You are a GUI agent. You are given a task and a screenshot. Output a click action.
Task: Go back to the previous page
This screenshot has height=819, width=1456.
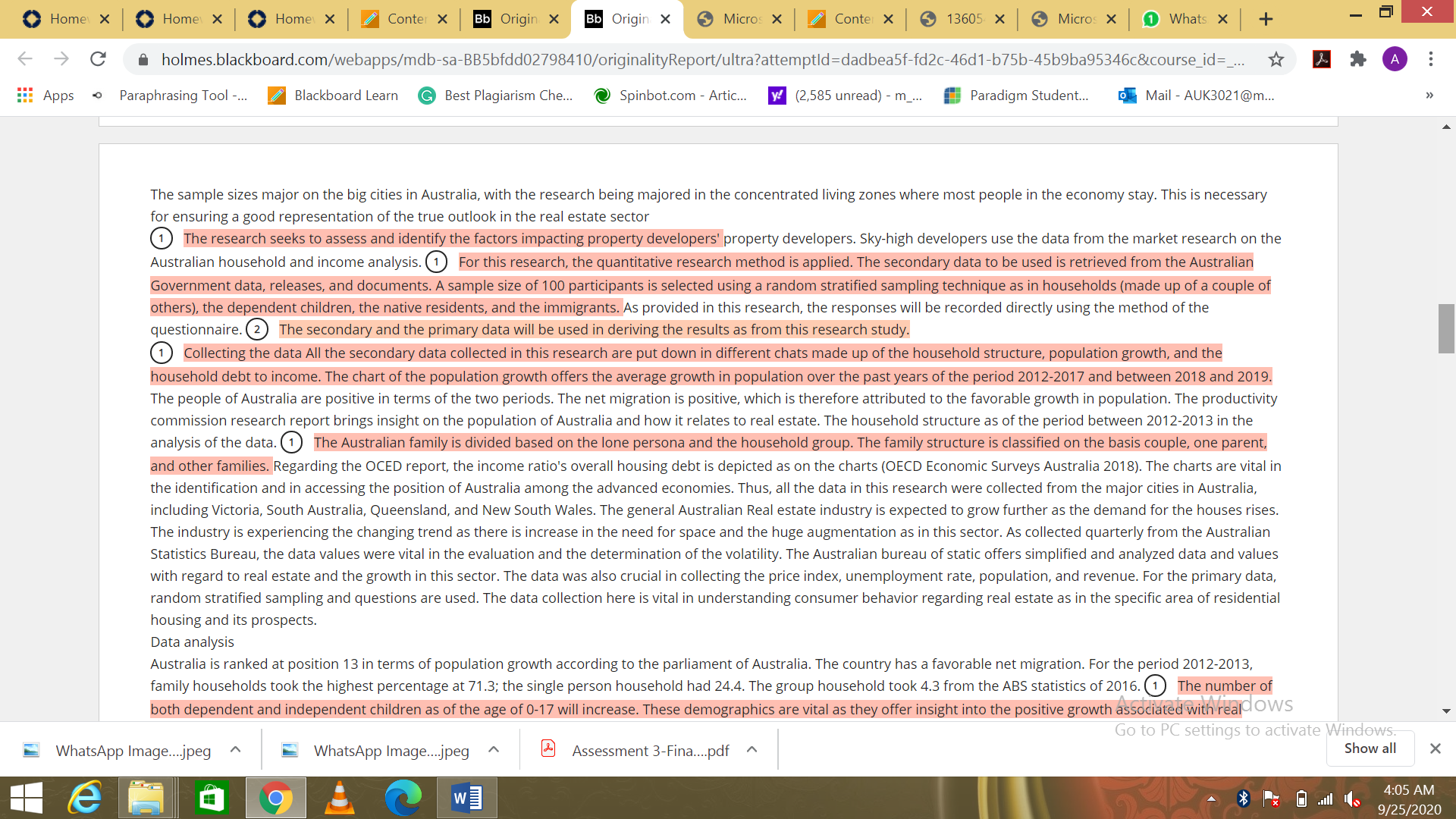(x=25, y=59)
